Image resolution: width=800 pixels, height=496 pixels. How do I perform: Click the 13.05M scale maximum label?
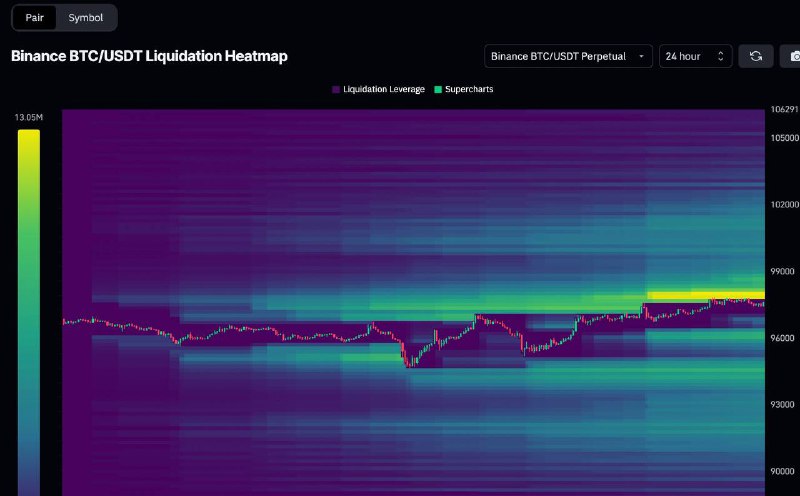(x=29, y=117)
